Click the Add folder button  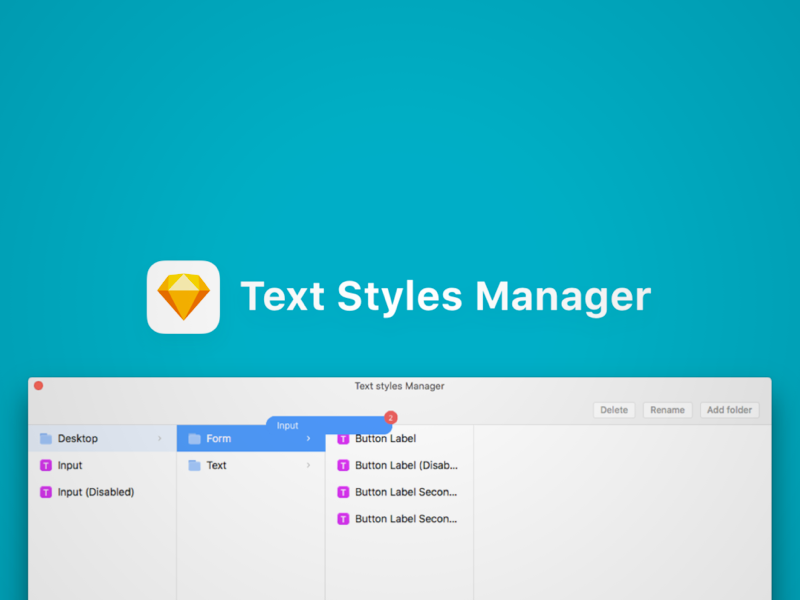[730, 410]
